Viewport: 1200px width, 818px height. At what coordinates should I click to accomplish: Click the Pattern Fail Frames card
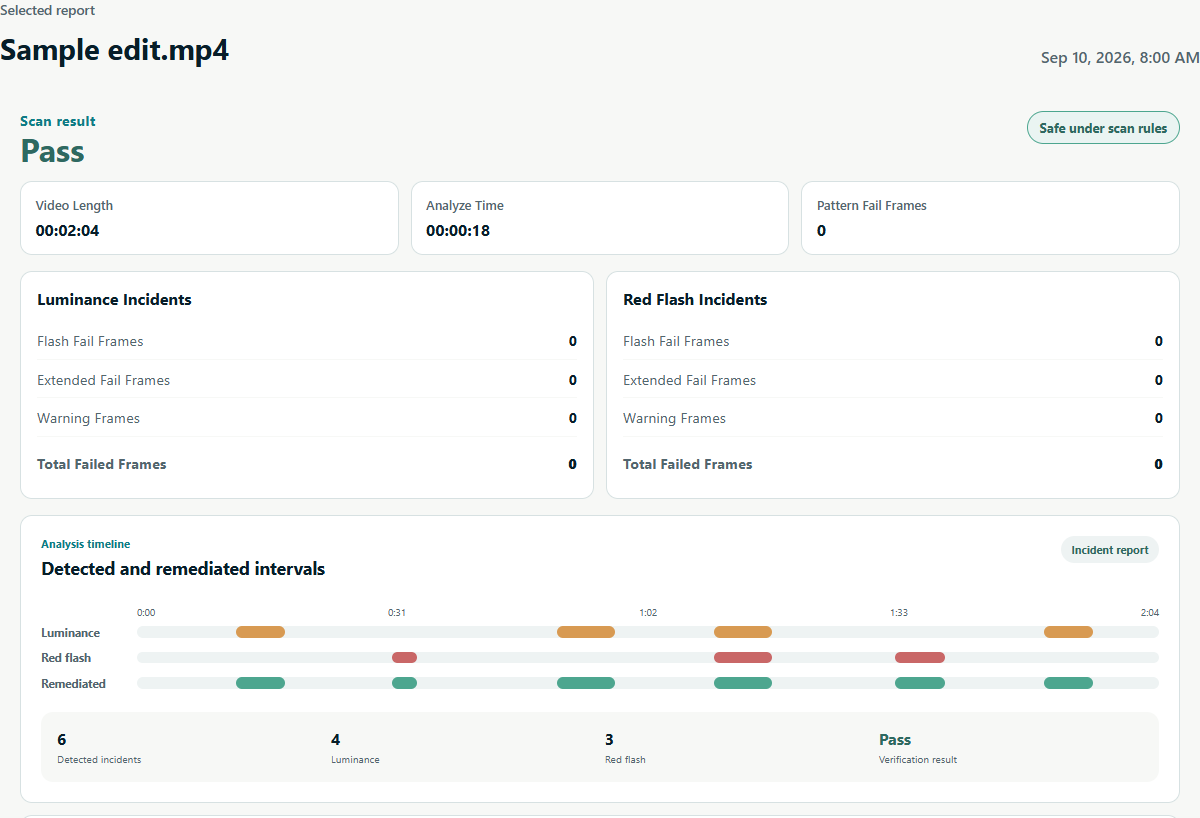[990, 218]
